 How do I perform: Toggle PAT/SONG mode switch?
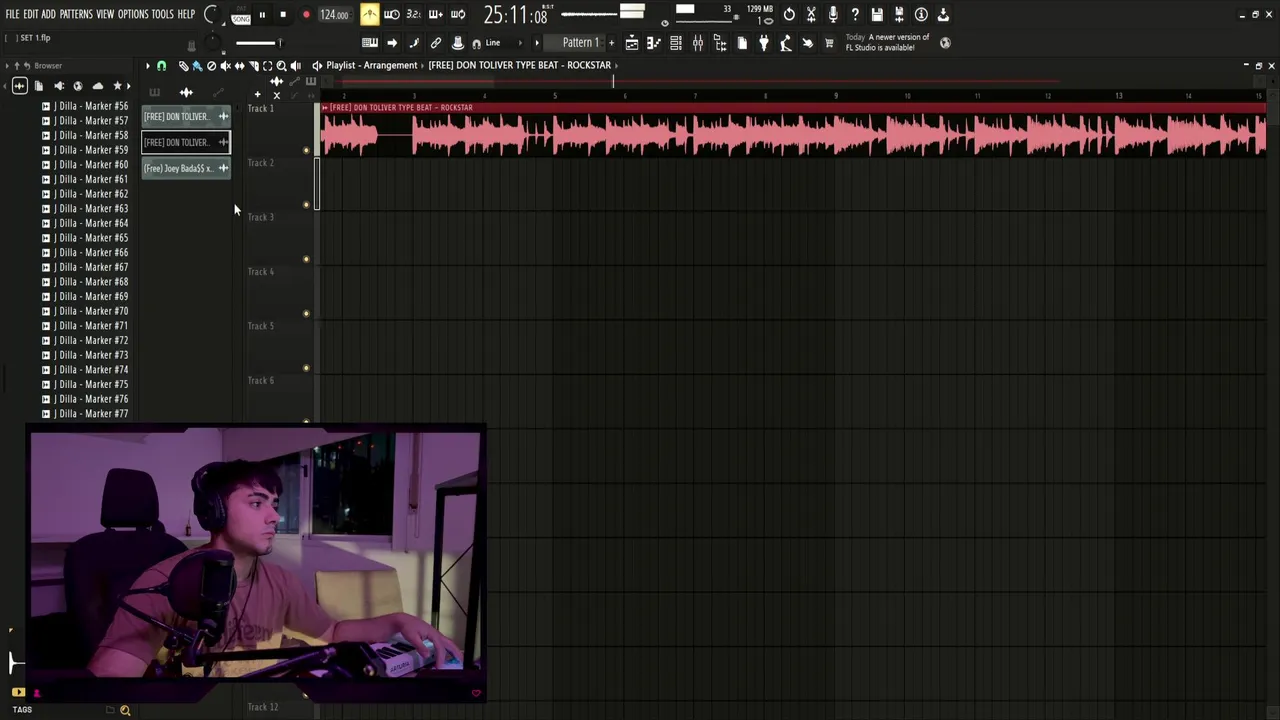[240, 15]
